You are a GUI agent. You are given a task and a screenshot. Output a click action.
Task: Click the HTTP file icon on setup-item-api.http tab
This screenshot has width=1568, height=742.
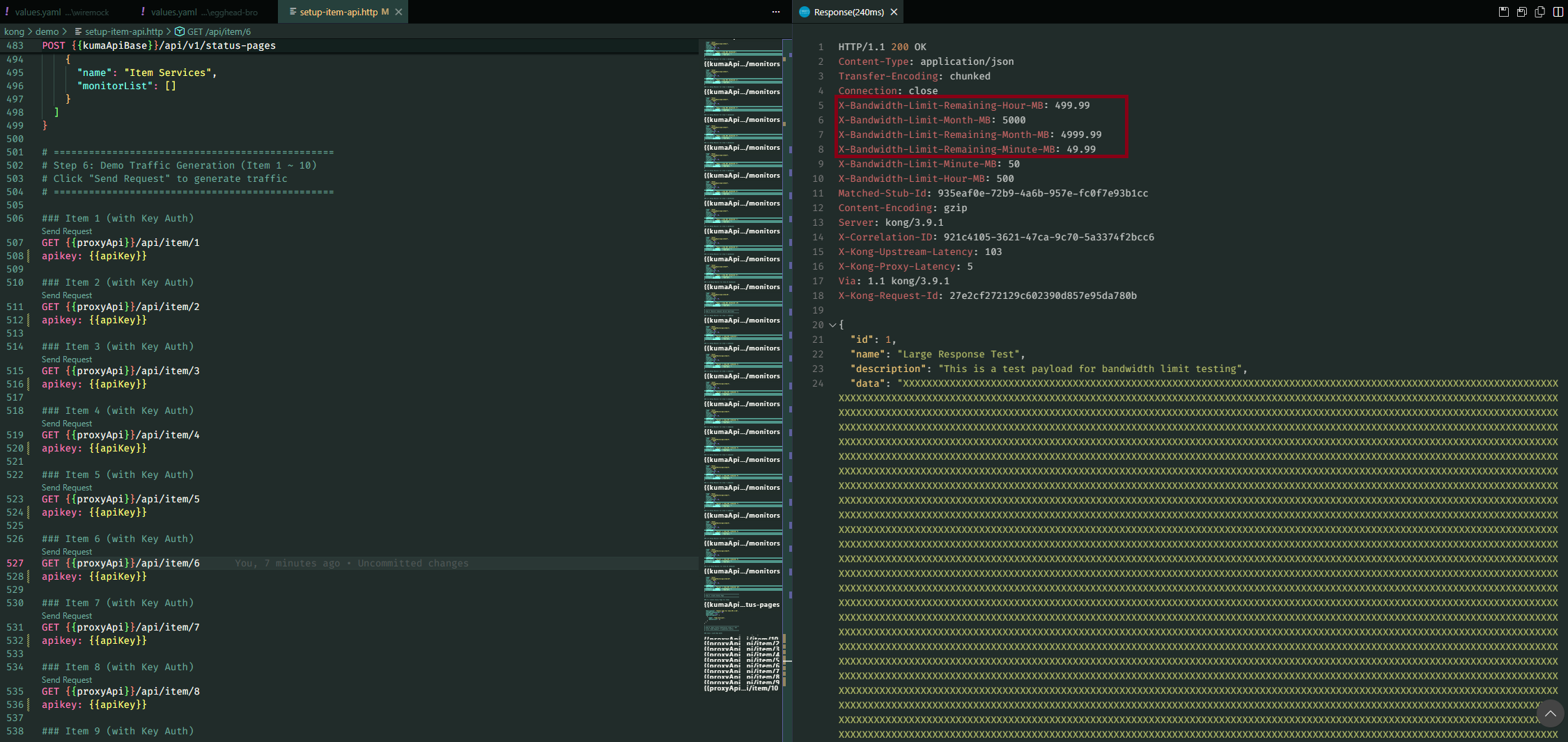(293, 11)
